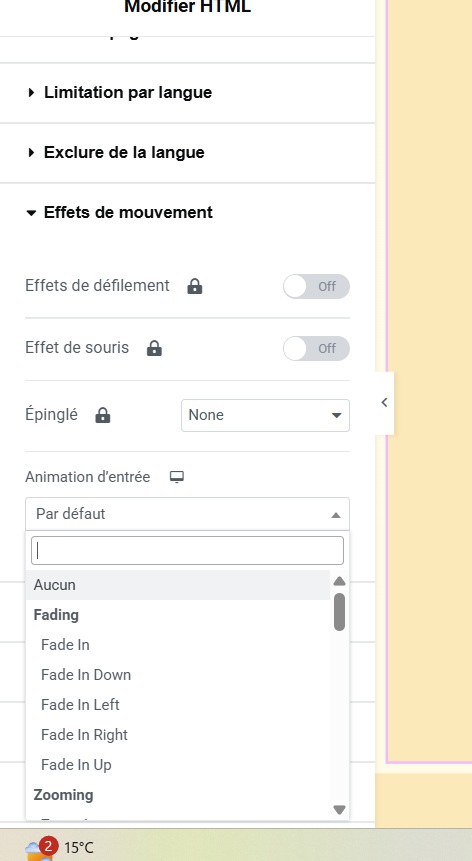Close the Par défaut animation dropdown
Screen dimensions: 472x861
coord(187,514)
